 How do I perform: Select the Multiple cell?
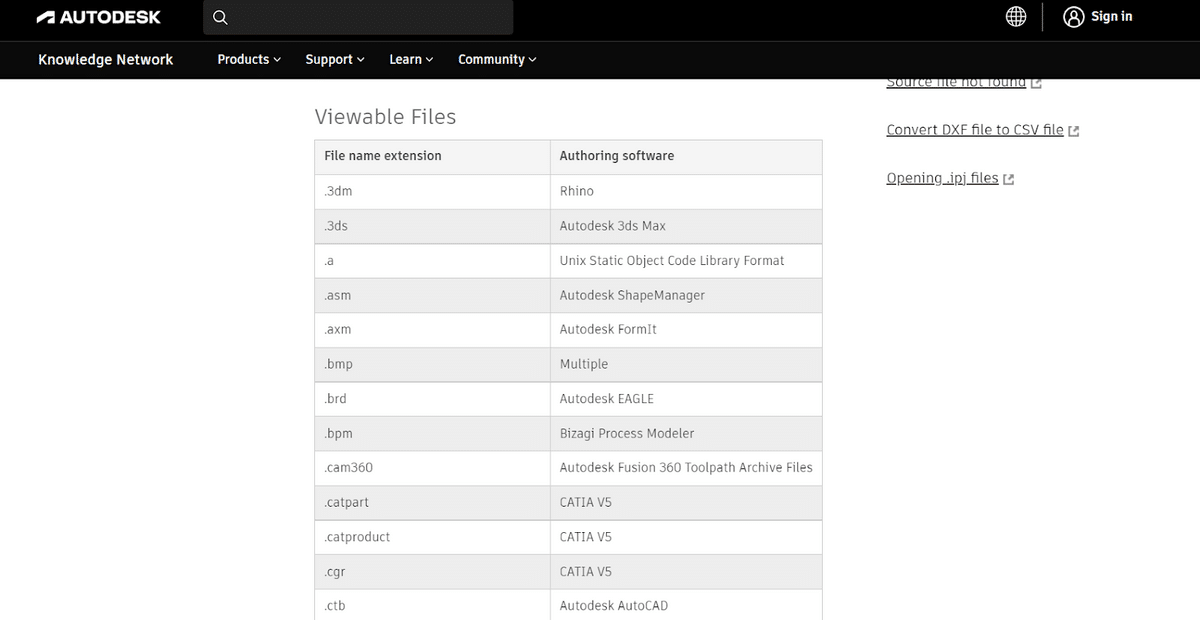click(x=686, y=365)
